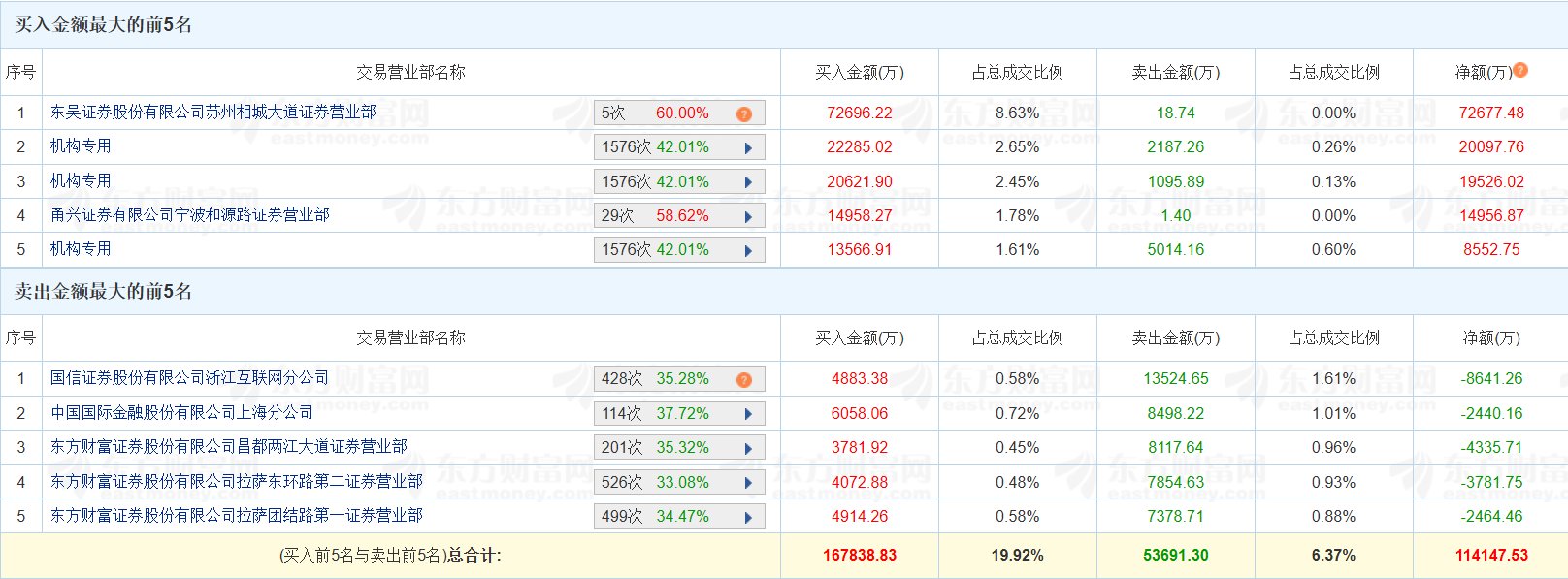
Task: Open 东吴证券苏州相城大道证券营业部 link
Action: pos(213,113)
